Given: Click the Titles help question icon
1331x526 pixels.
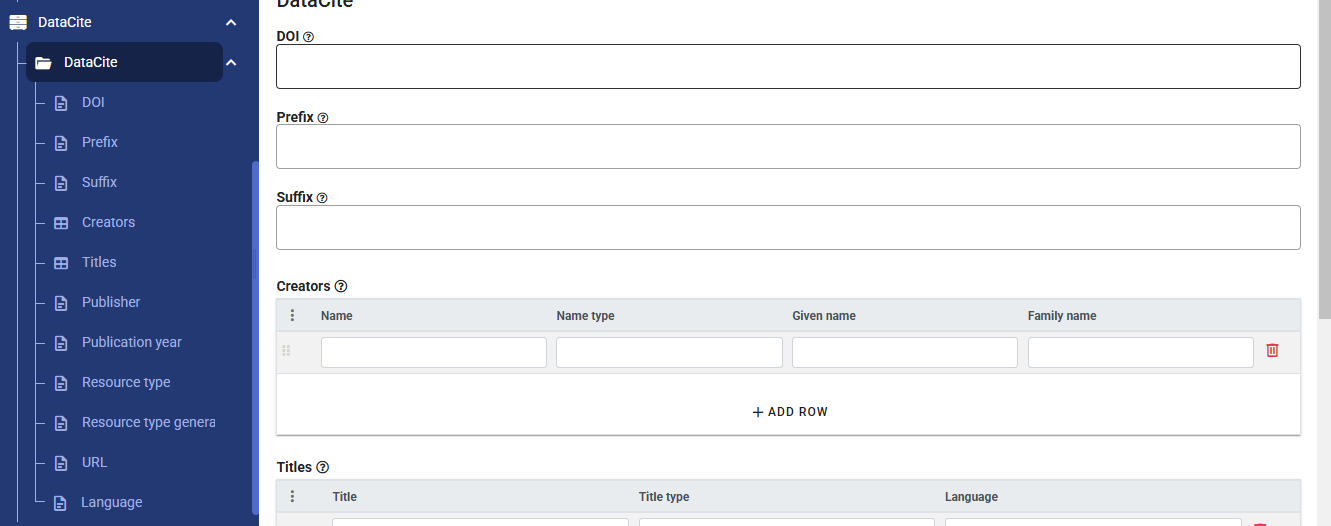Looking at the screenshot, I should pyautogui.click(x=322, y=467).
